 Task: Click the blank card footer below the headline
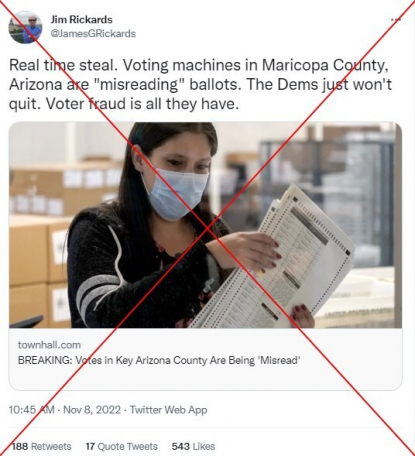point(205,378)
